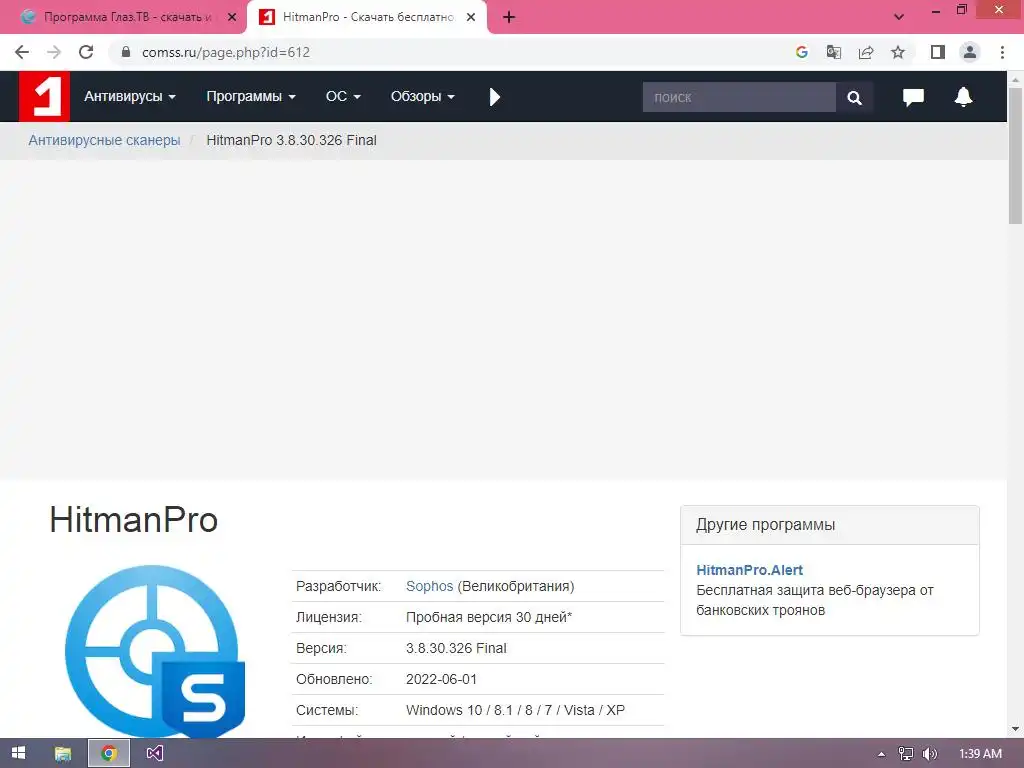Open volume control tray icon
The image size is (1024, 768).
[929, 754]
